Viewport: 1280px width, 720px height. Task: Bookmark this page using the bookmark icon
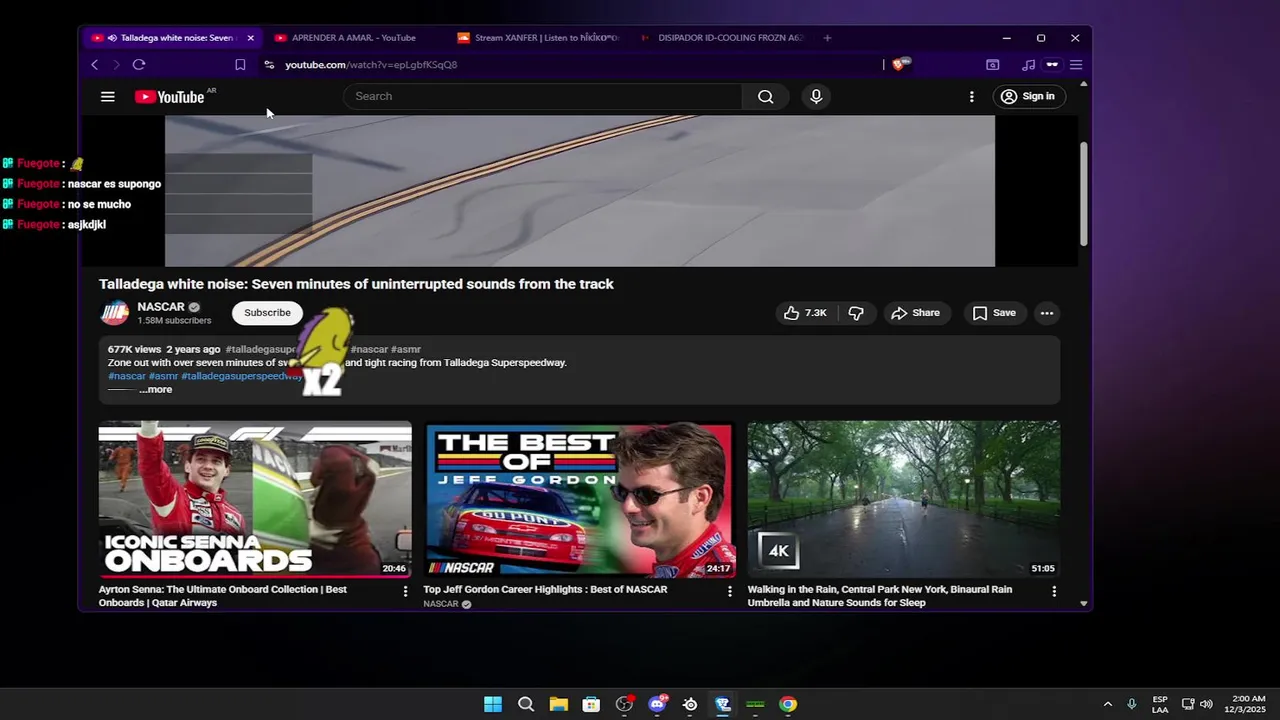coord(240,65)
